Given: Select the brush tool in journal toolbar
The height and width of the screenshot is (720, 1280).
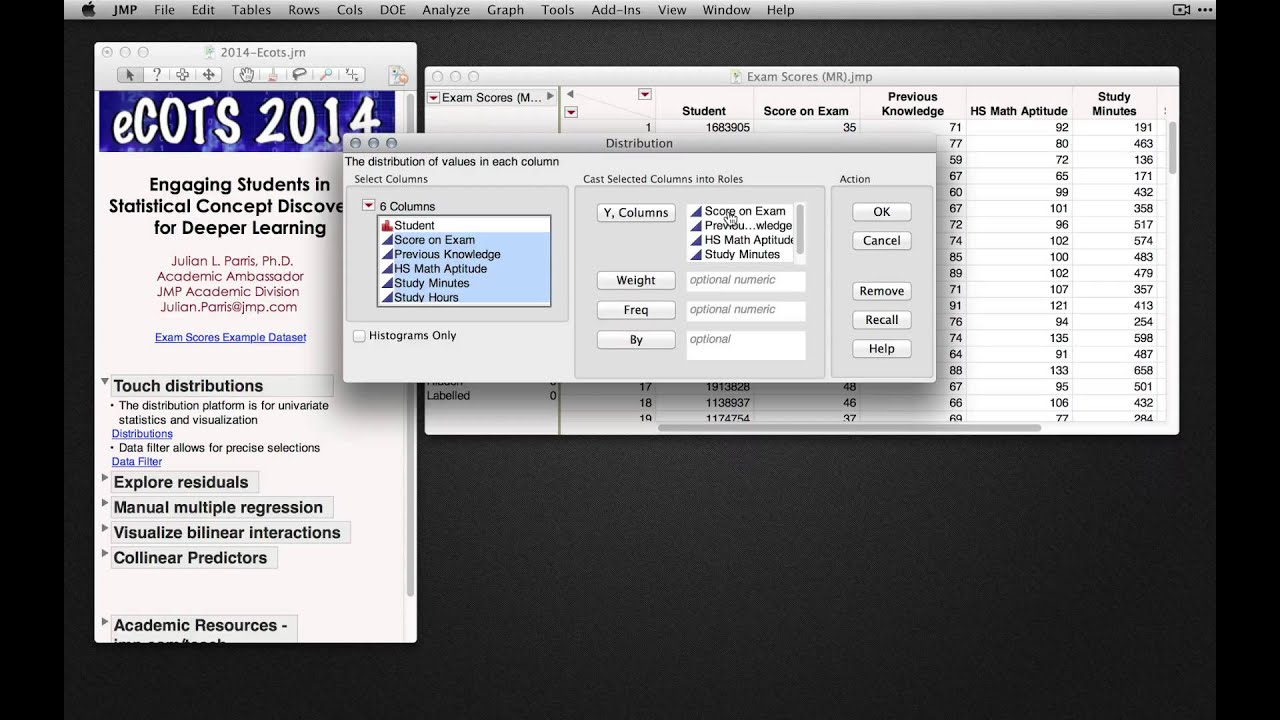Looking at the screenshot, I should (272, 75).
